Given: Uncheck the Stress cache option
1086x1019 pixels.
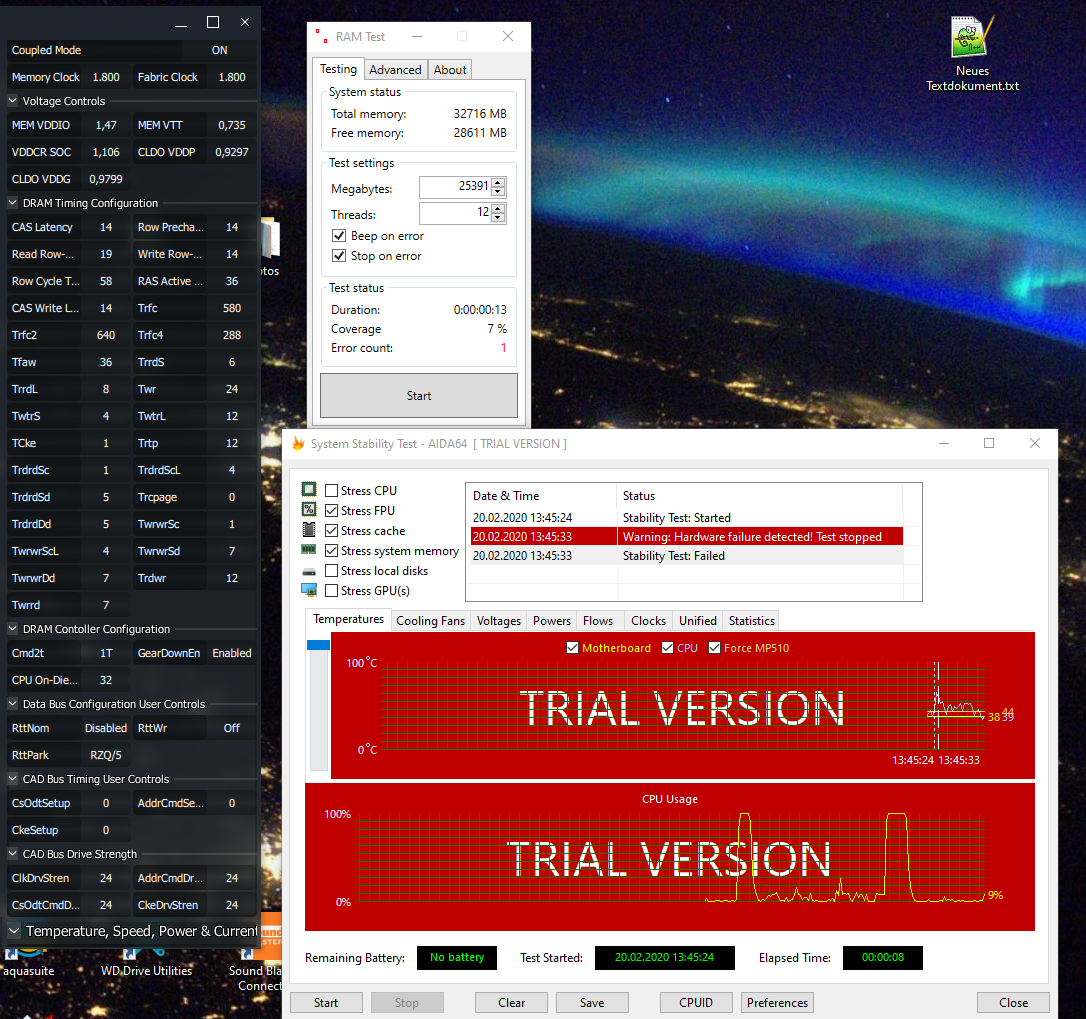Looking at the screenshot, I should 332,531.
